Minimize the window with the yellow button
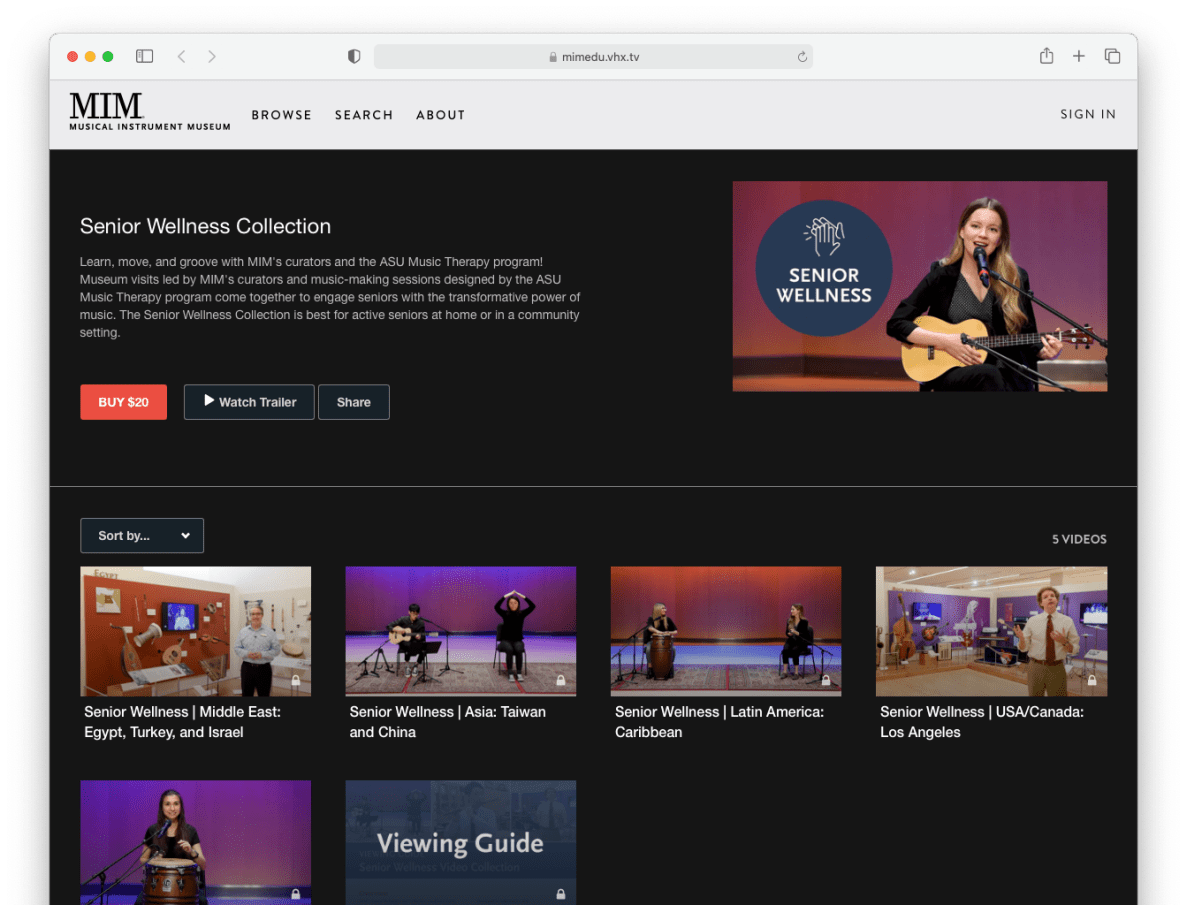This screenshot has height=905, width=1187. tap(90, 57)
